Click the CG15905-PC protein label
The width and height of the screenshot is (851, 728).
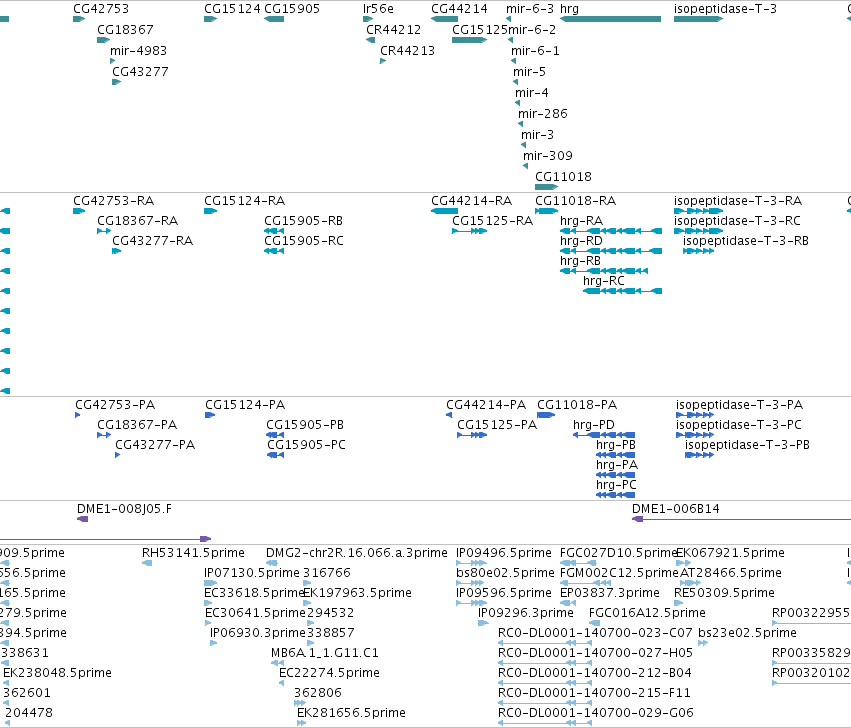(x=306, y=445)
